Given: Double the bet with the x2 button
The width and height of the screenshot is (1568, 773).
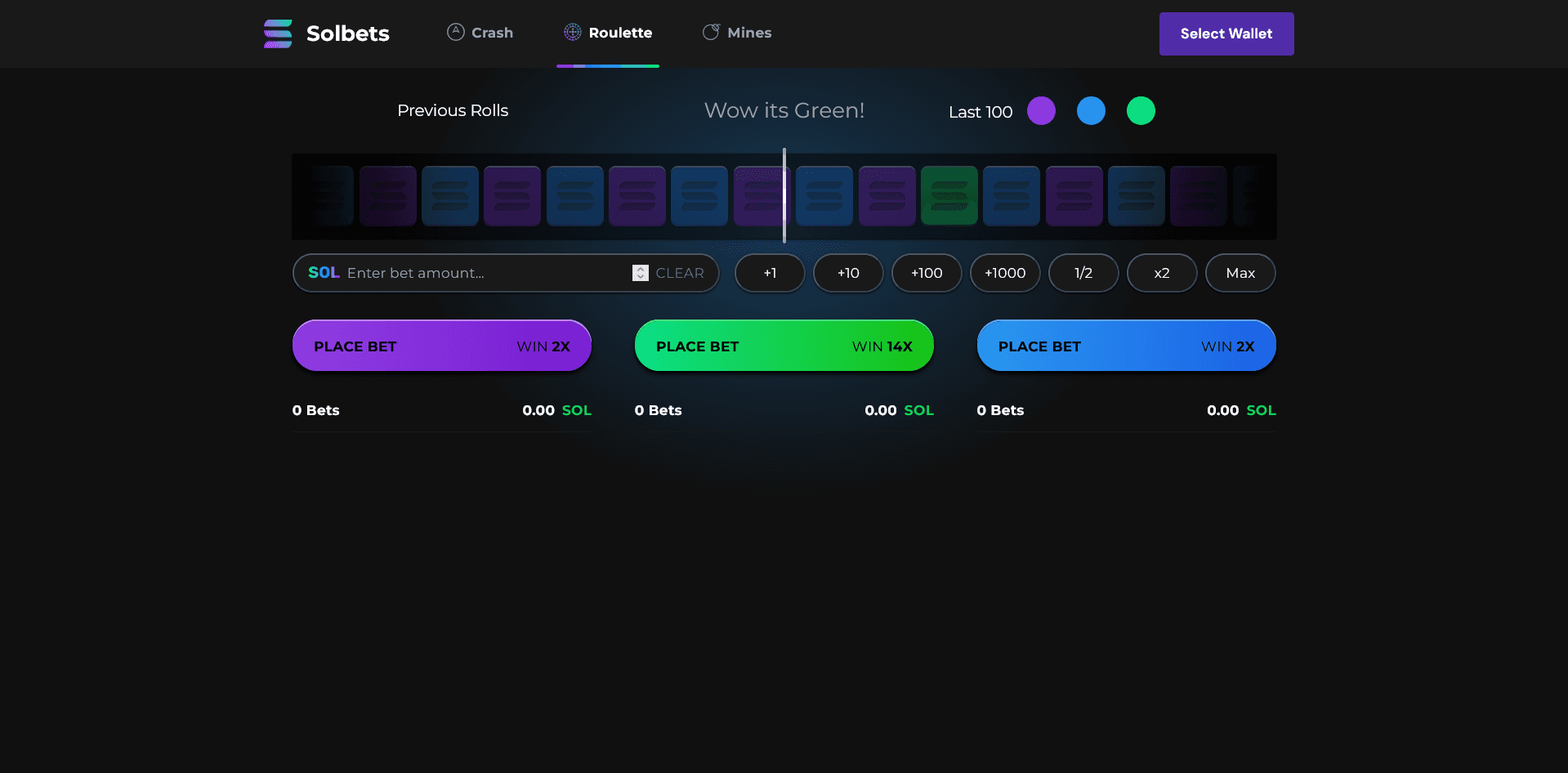Looking at the screenshot, I should [1162, 273].
